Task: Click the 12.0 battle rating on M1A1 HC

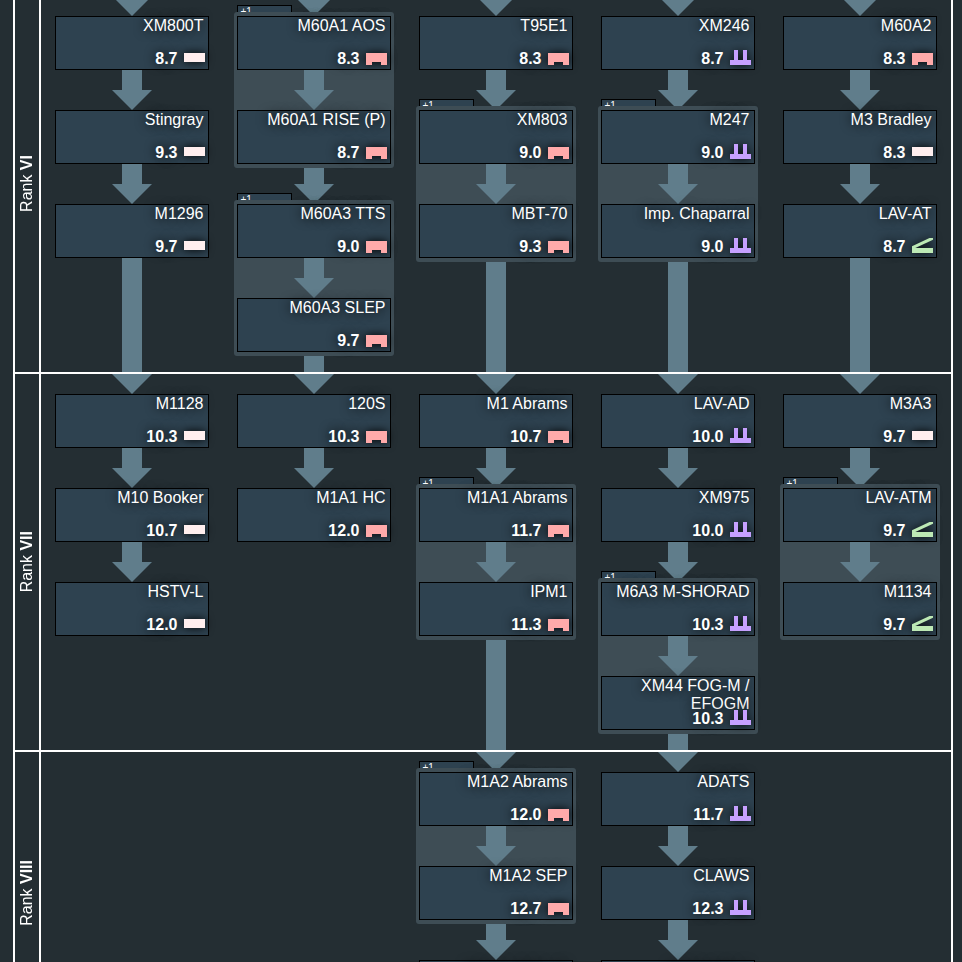Action: pyautogui.click(x=343, y=531)
